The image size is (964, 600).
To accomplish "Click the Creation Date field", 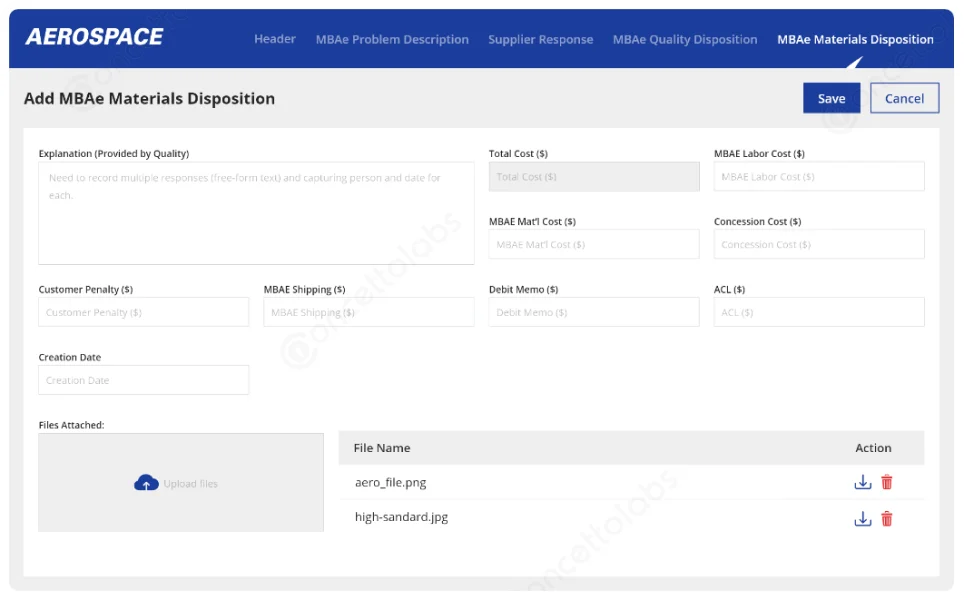I will 143,380.
